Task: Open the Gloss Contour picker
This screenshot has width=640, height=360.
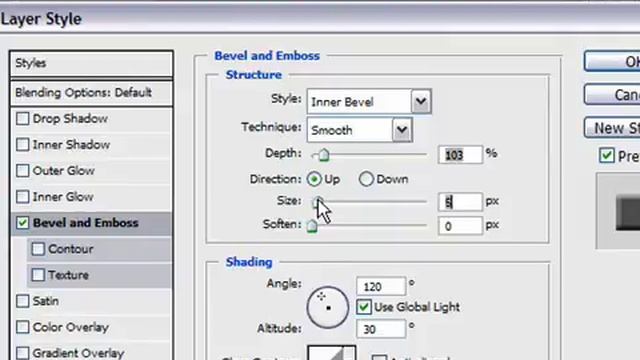Action: 331,353
